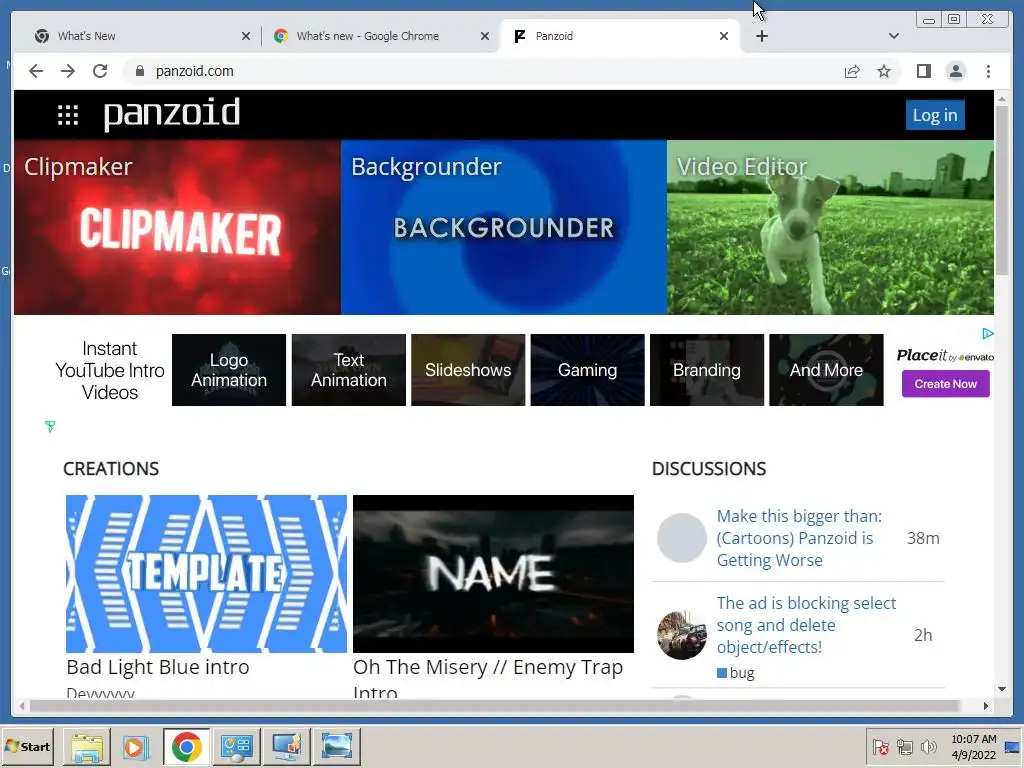1024x768 pixels.
Task: Click page vertical scrollbar down arrow
Action: [1002, 688]
